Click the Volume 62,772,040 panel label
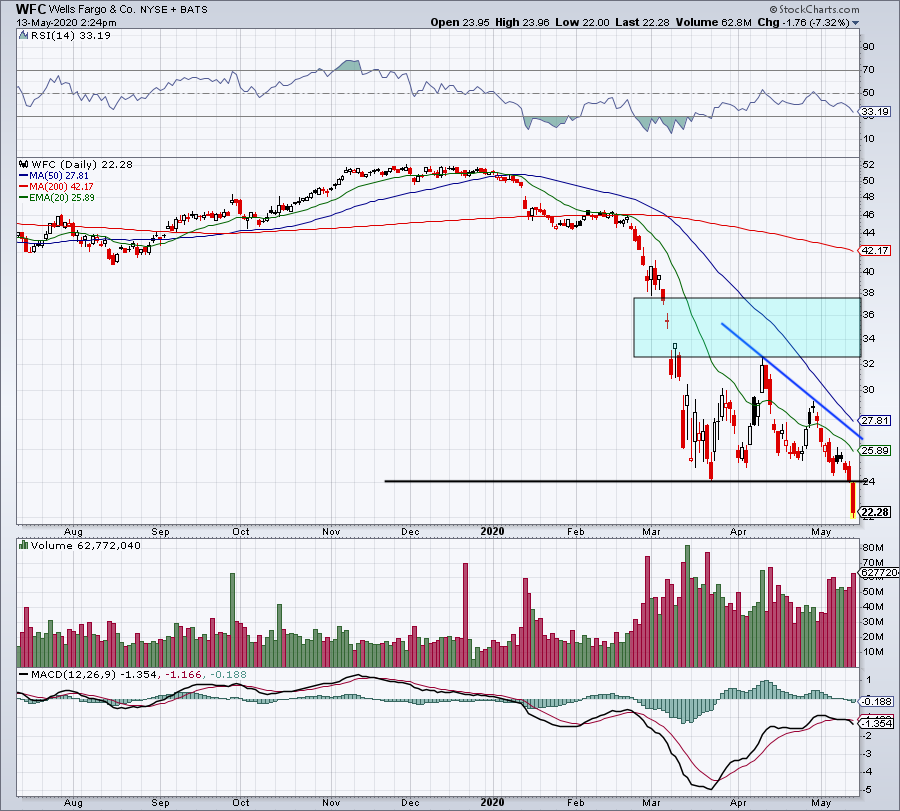 click(x=86, y=545)
